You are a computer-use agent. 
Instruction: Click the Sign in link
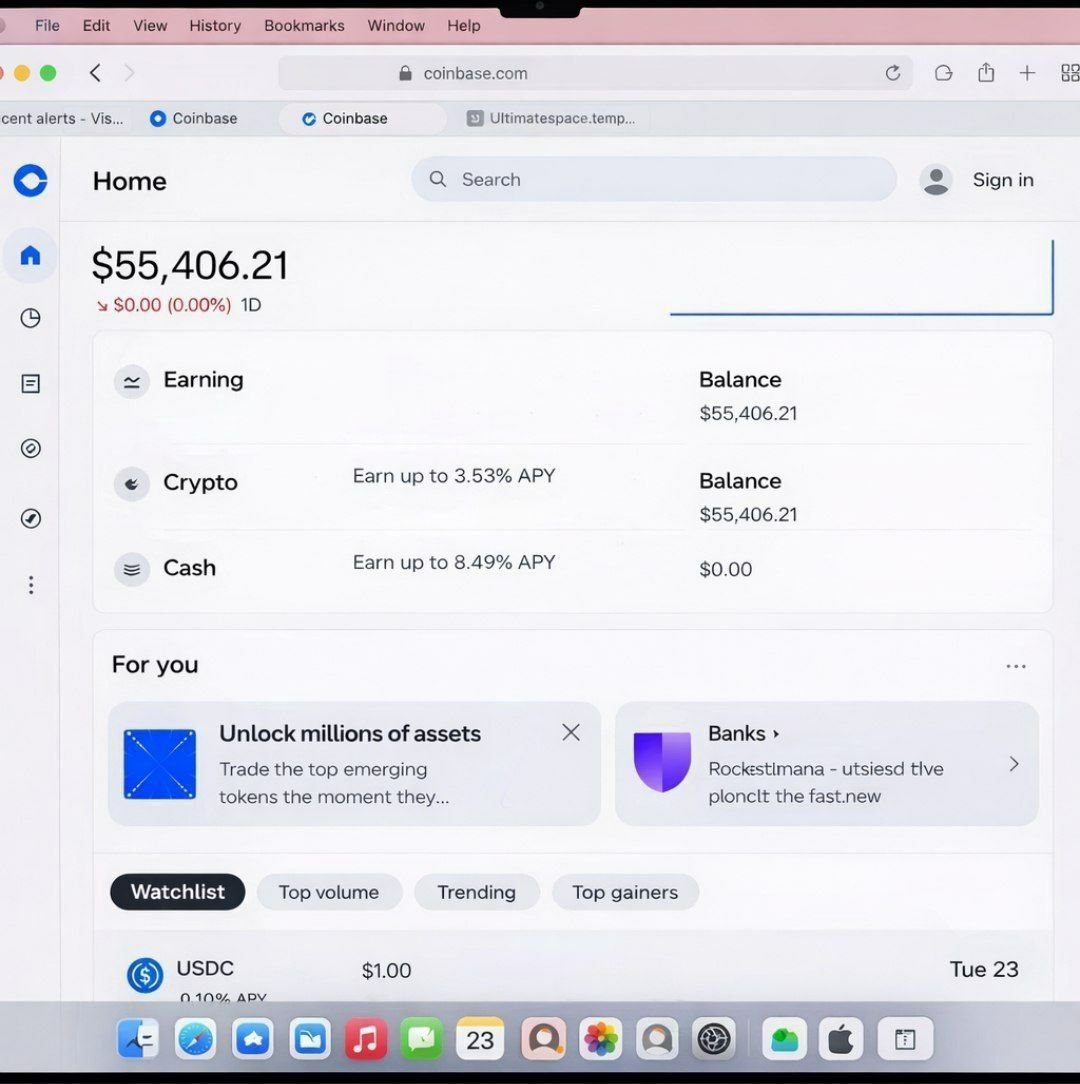click(1003, 180)
